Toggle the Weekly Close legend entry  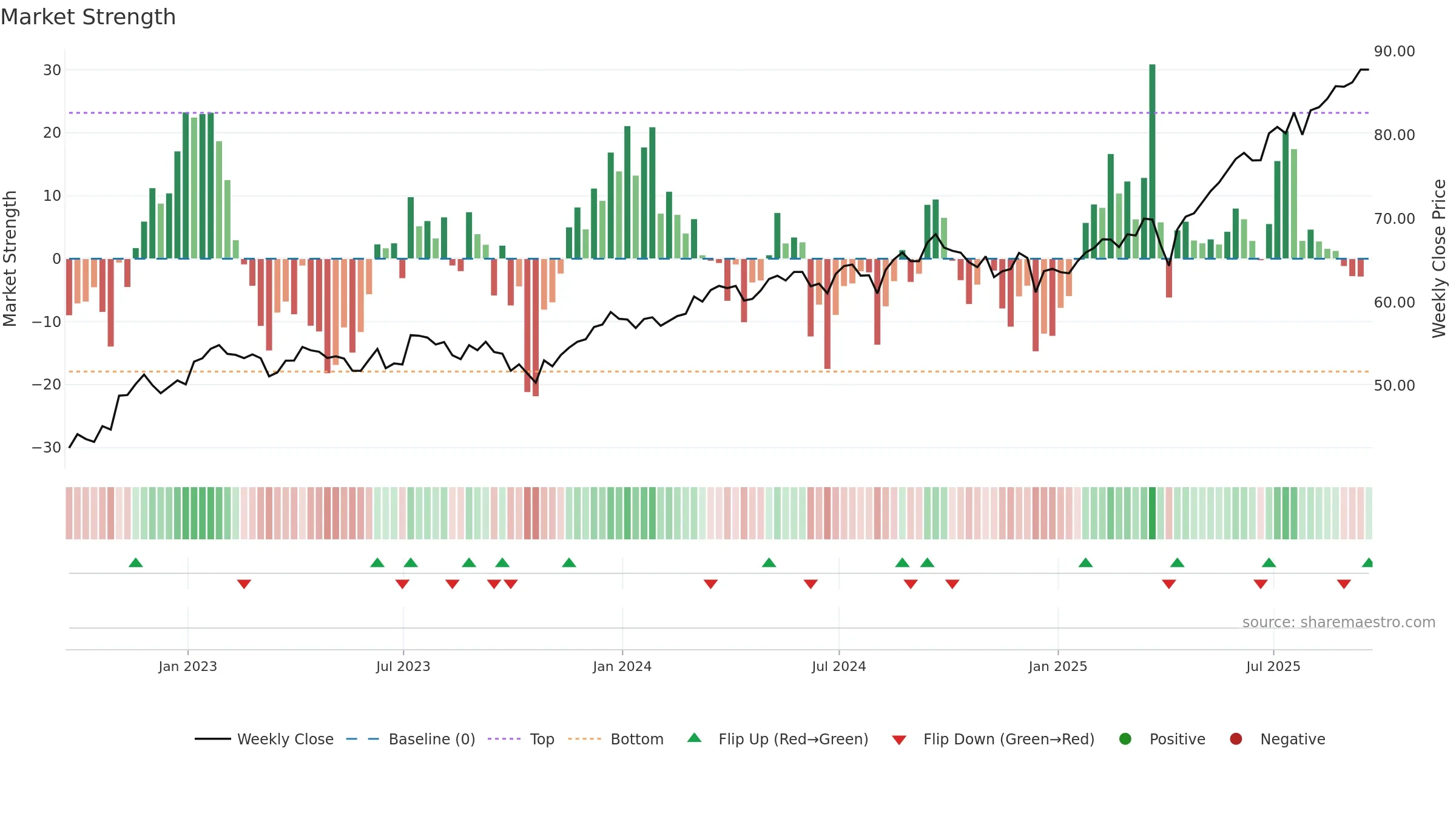(265, 739)
